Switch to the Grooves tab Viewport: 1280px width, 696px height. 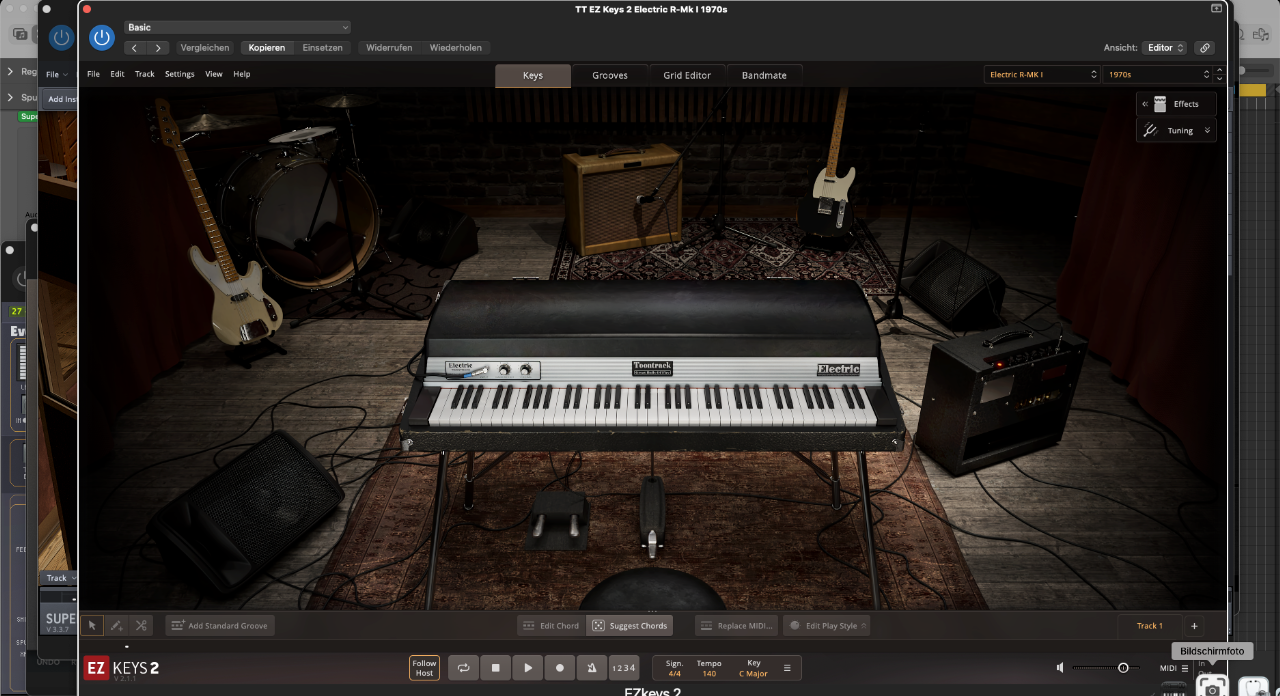point(610,75)
